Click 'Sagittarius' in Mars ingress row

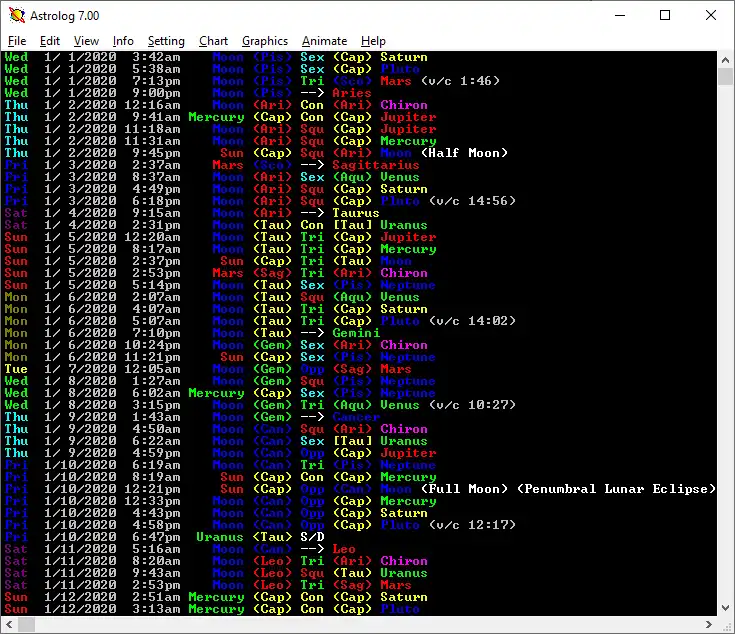[x=376, y=165]
